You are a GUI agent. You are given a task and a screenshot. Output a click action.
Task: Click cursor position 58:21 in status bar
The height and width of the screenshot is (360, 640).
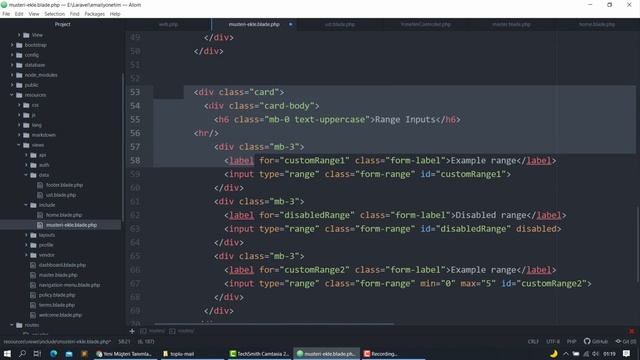tap(124, 342)
